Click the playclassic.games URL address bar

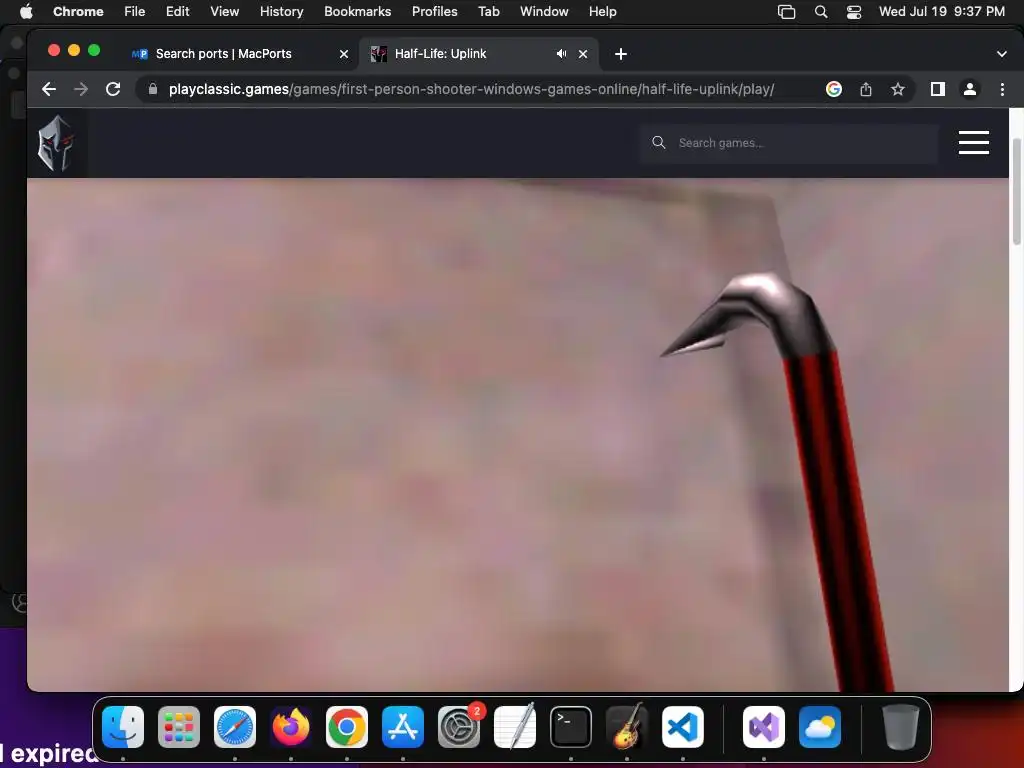472,89
